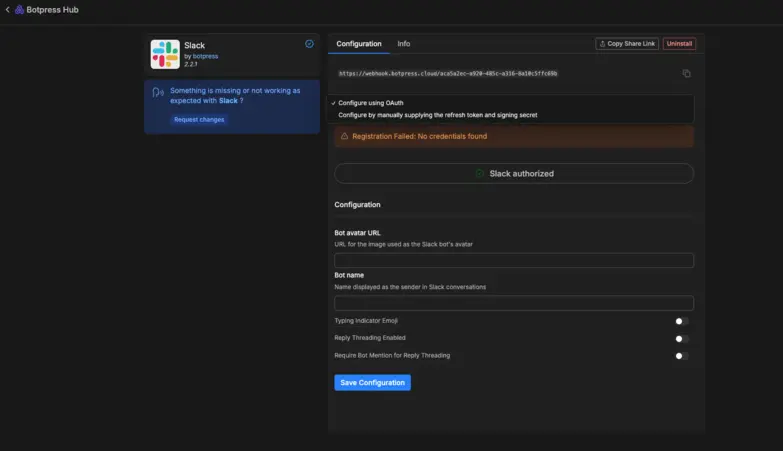Image resolution: width=783 pixels, height=451 pixels.
Task: Click the version 2.2.1 text
Action: (191, 64)
